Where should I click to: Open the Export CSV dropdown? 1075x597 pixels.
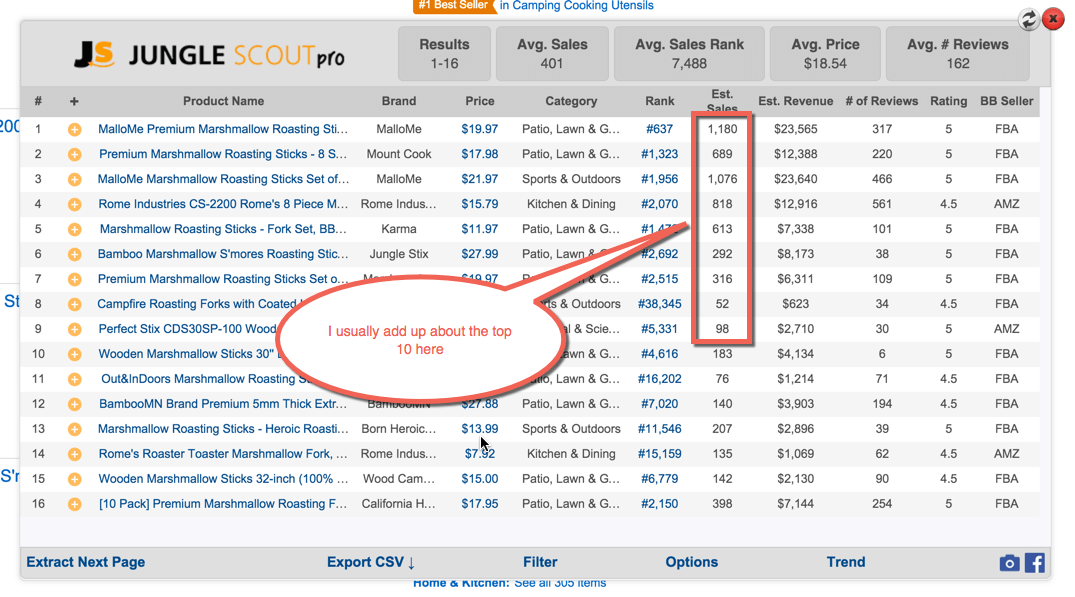pyautogui.click(x=370, y=562)
